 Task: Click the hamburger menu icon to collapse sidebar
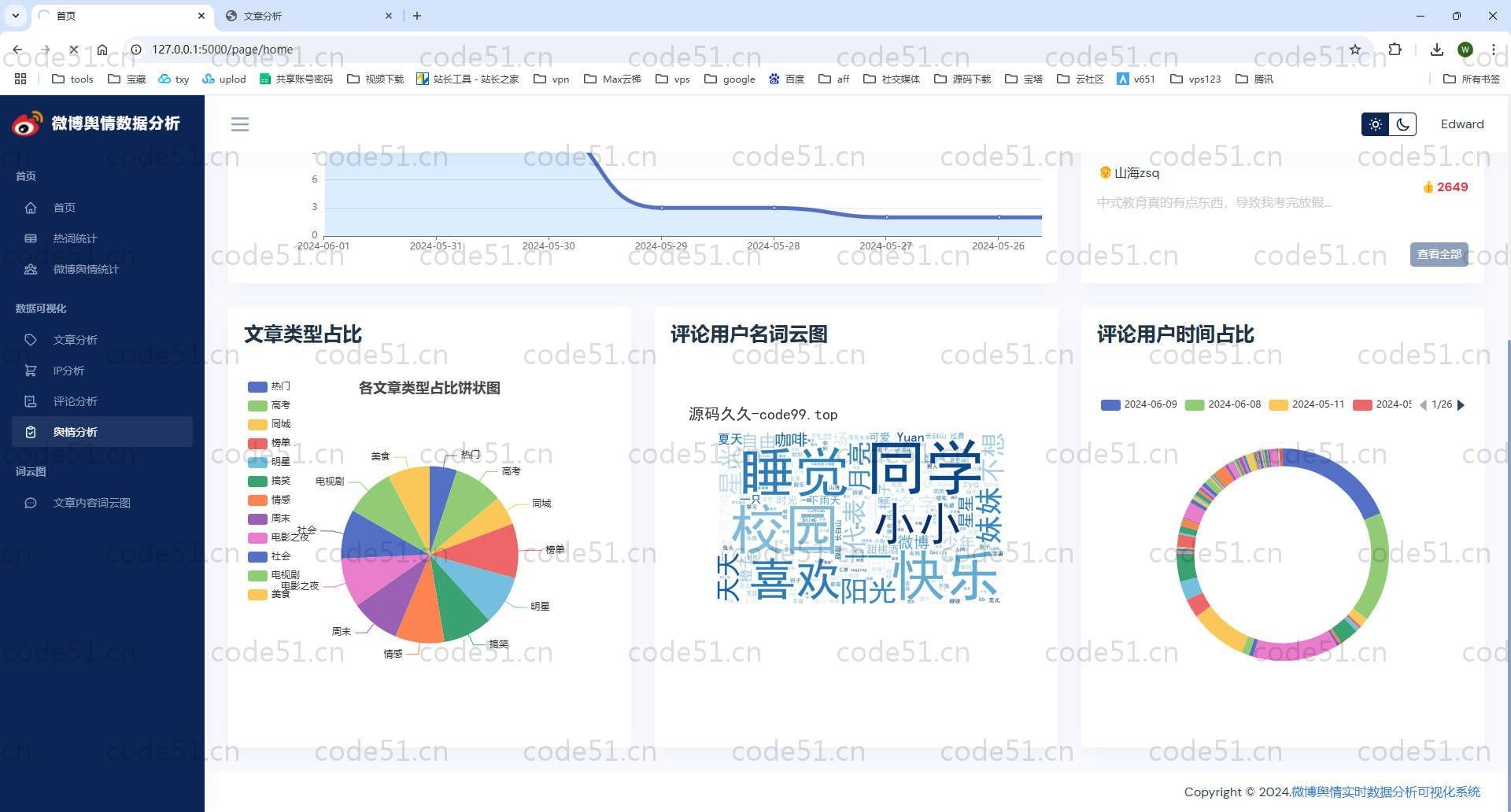[240, 124]
